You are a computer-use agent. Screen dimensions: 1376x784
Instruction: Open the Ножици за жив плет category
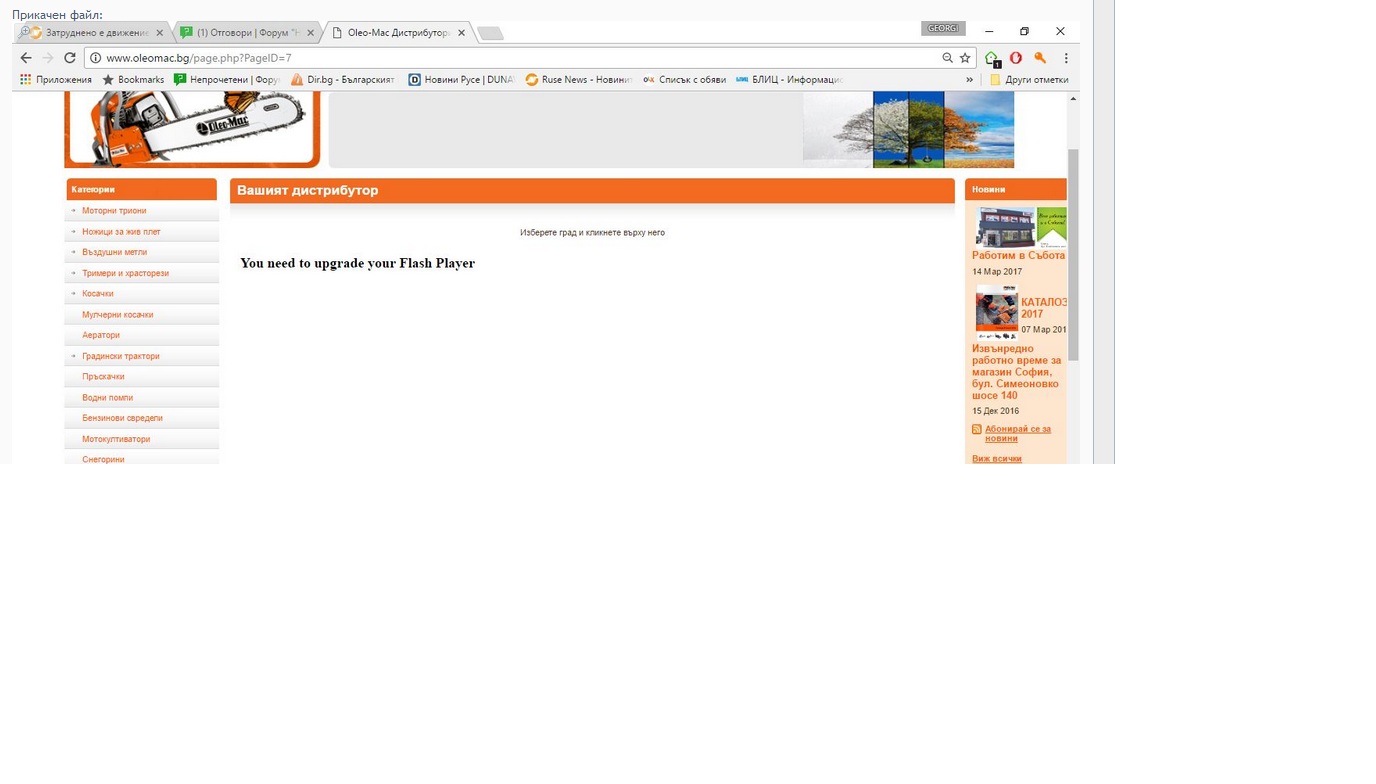[x=121, y=232]
